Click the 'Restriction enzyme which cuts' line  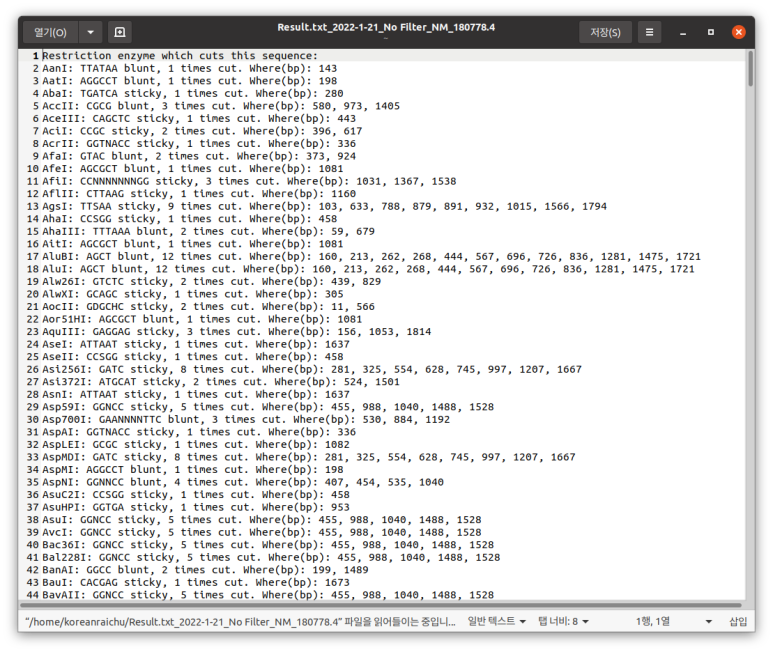[180, 56]
